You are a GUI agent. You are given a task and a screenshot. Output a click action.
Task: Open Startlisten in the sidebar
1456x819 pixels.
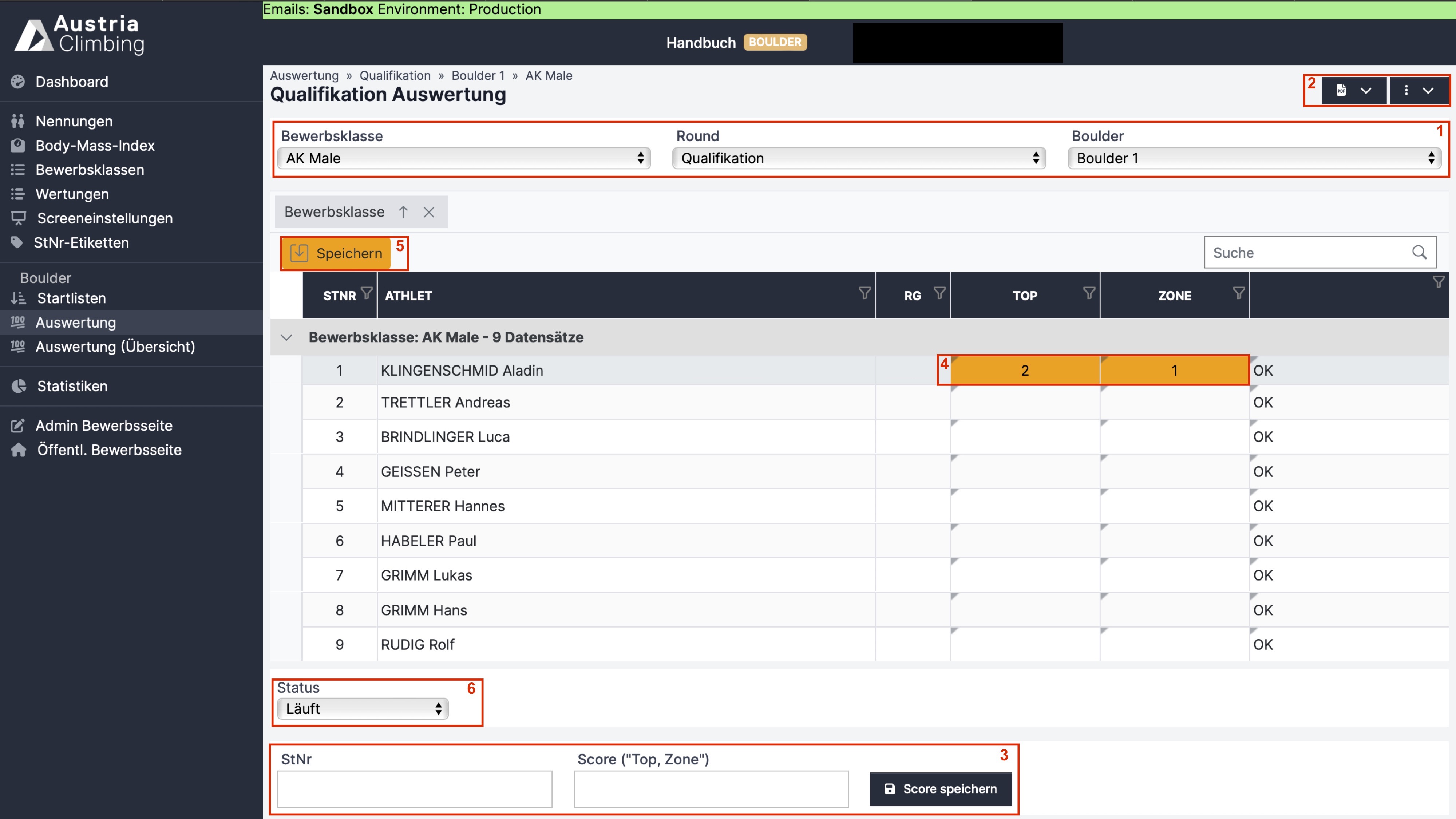click(x=71, y=298)
